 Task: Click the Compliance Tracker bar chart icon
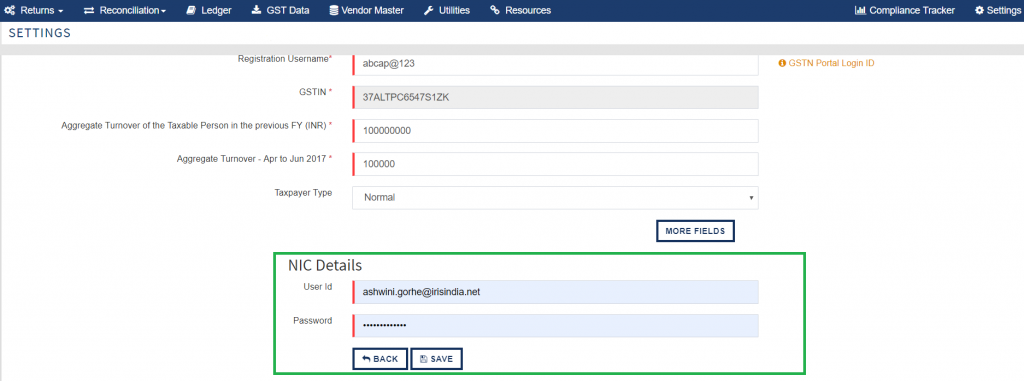860,10
